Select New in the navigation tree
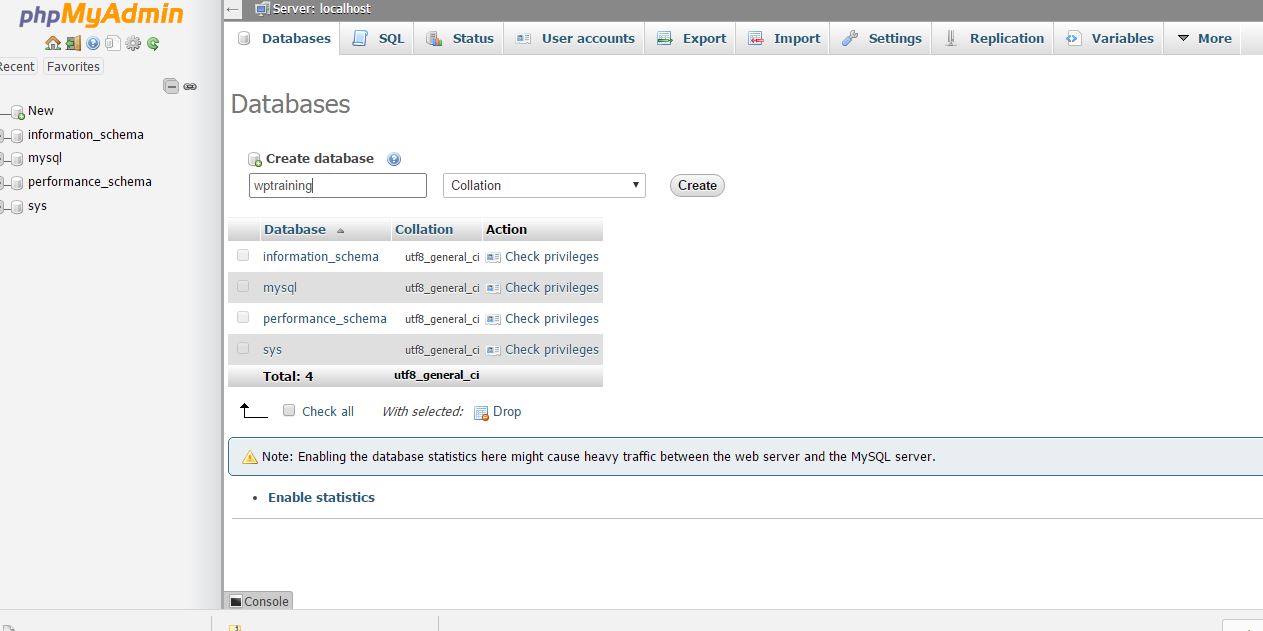This screenshot has width=1263, height=631. [41, 111]
